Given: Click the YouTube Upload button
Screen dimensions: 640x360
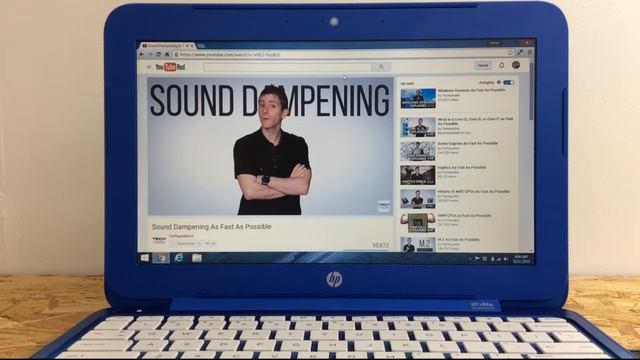Looking at the screenshot, I should click(483, 65).
